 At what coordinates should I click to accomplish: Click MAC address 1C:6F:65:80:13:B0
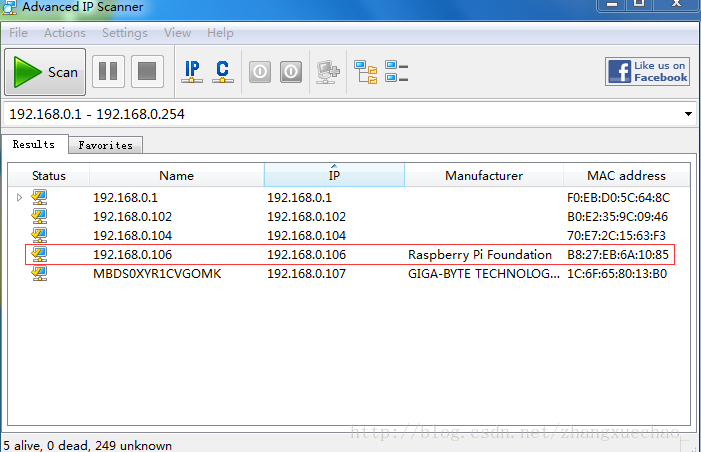[617, 274]
